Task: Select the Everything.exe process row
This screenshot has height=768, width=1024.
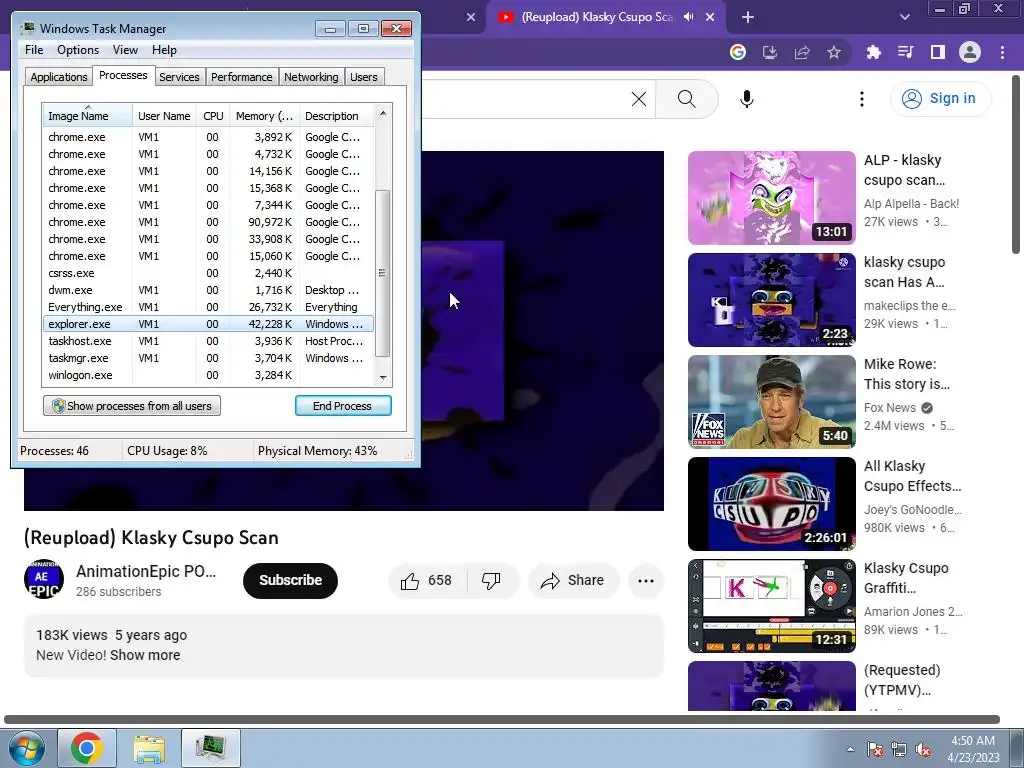Action: click(208, 307)
